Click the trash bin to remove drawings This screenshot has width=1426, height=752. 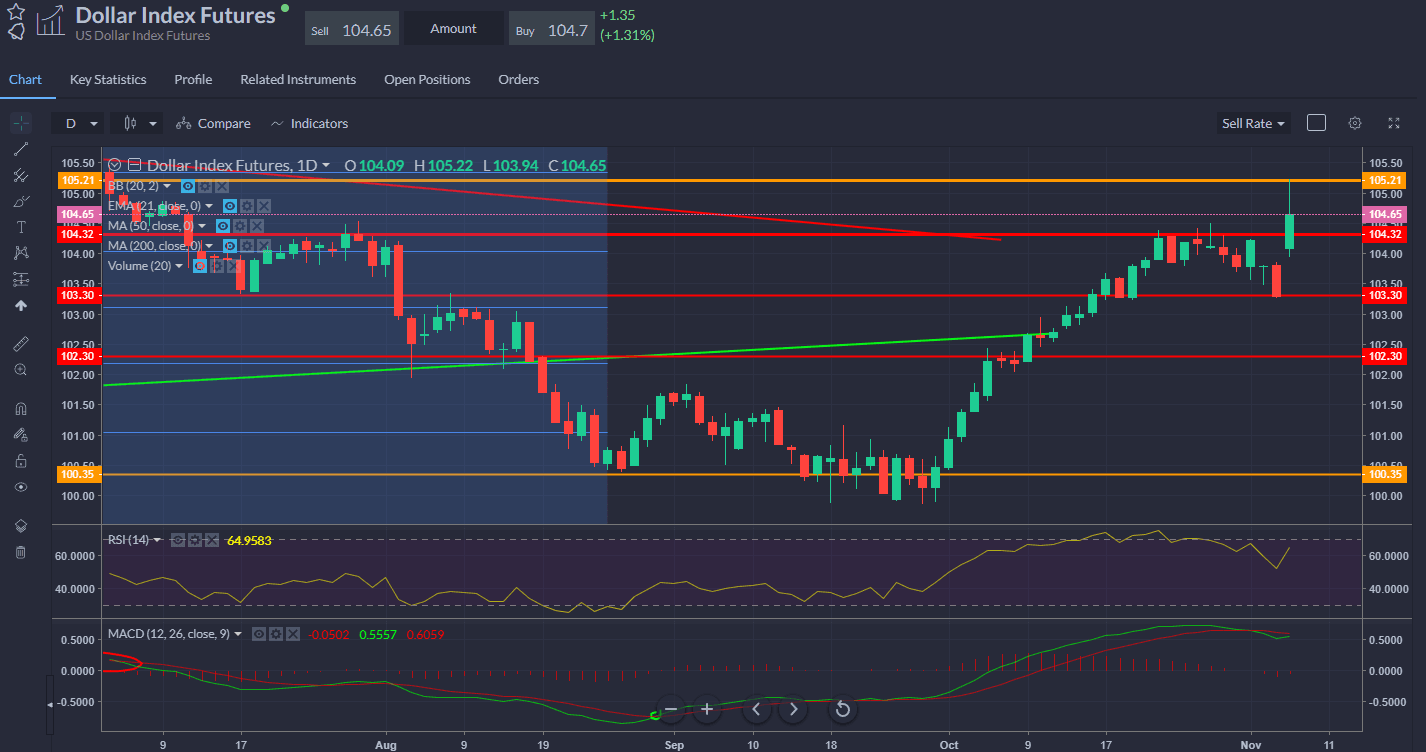coord(21,552)
